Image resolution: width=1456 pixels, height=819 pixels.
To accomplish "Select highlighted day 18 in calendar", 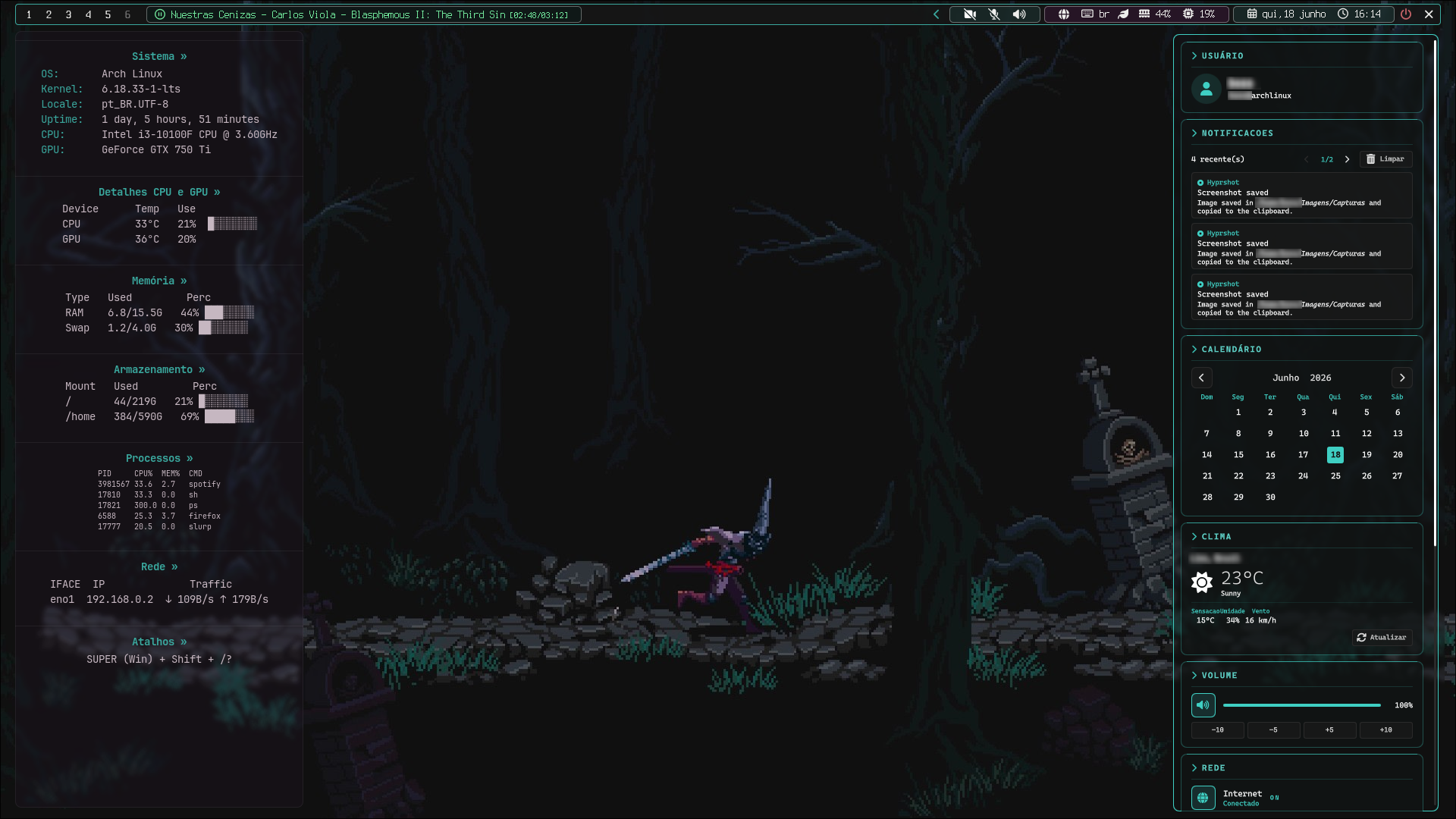I will pyautogui.click(x=1335, y=455).
